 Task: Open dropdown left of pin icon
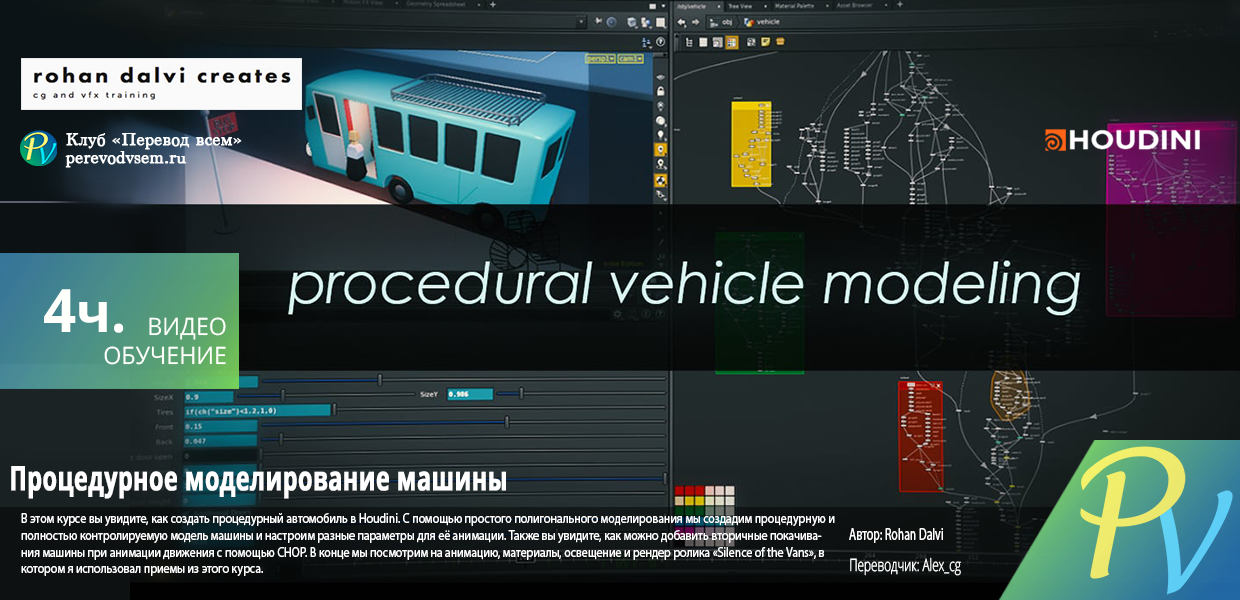coord(582,21)
